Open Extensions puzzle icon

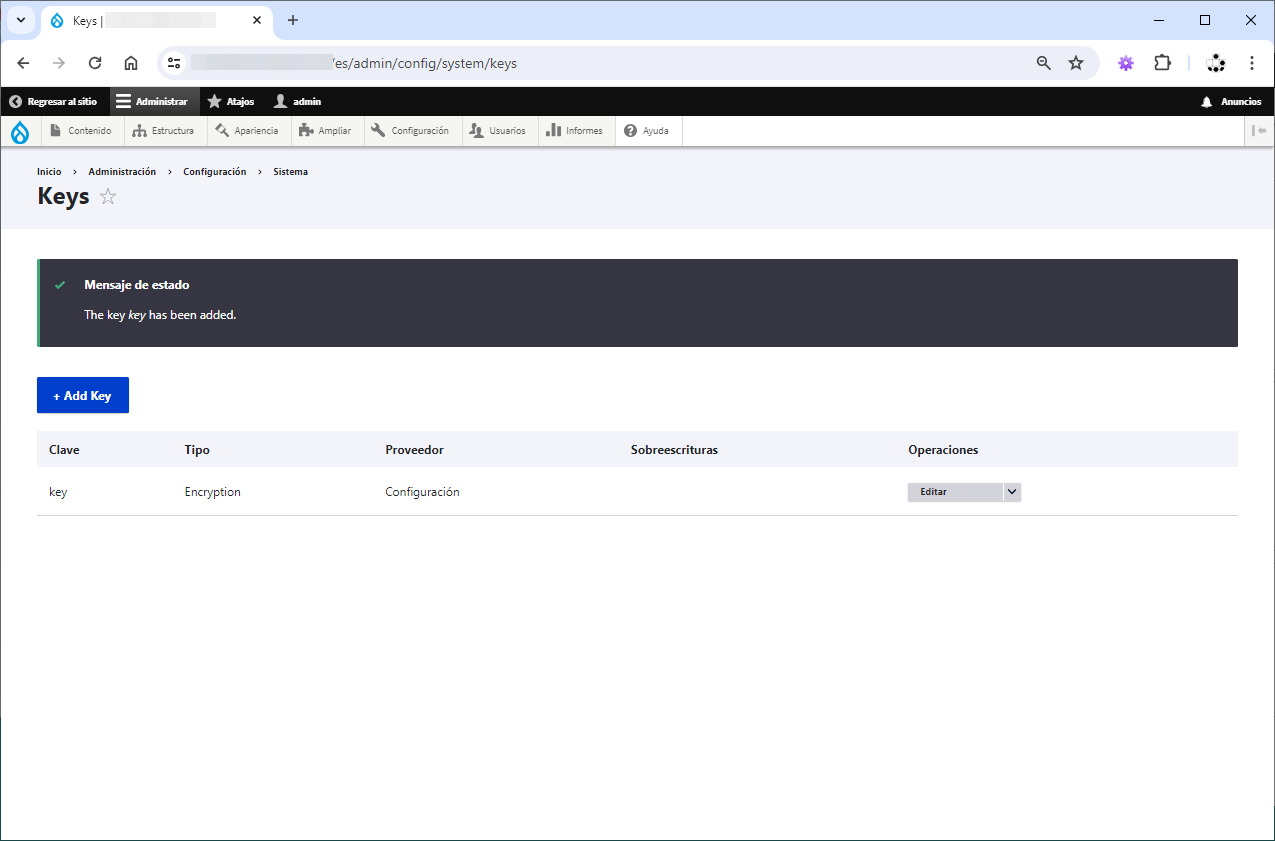pyautogui.click(x=1162, y=63)
